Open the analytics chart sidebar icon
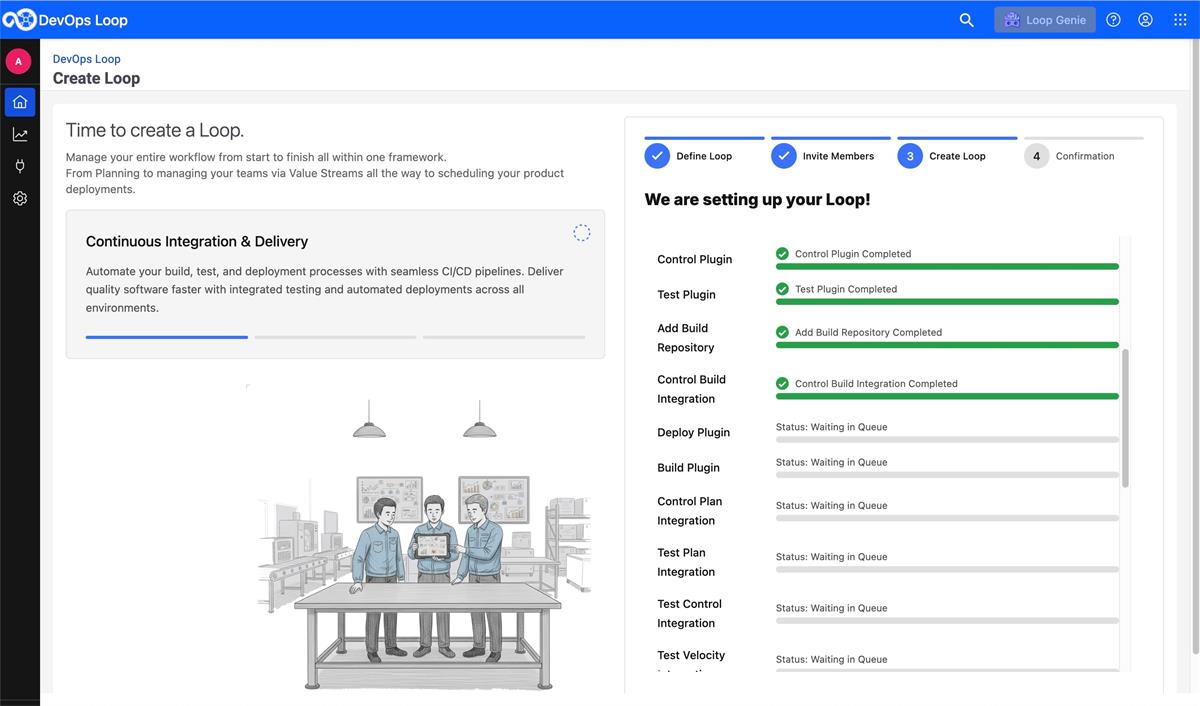The height and width of the screenshot is (706, 1200). point(20,134)
